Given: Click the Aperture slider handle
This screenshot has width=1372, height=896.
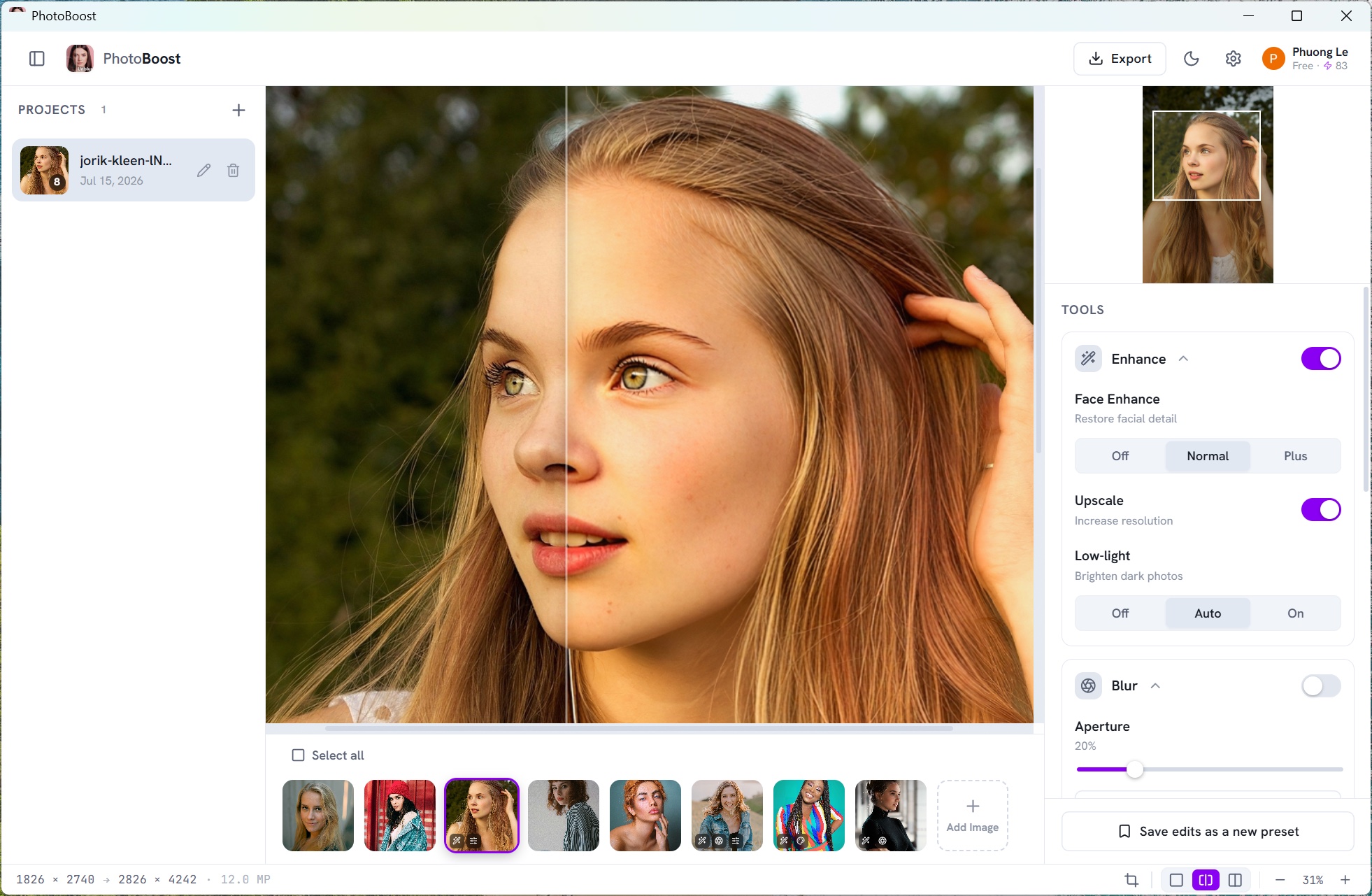Looking at the screenshot, I should [x=1135, y=769].
